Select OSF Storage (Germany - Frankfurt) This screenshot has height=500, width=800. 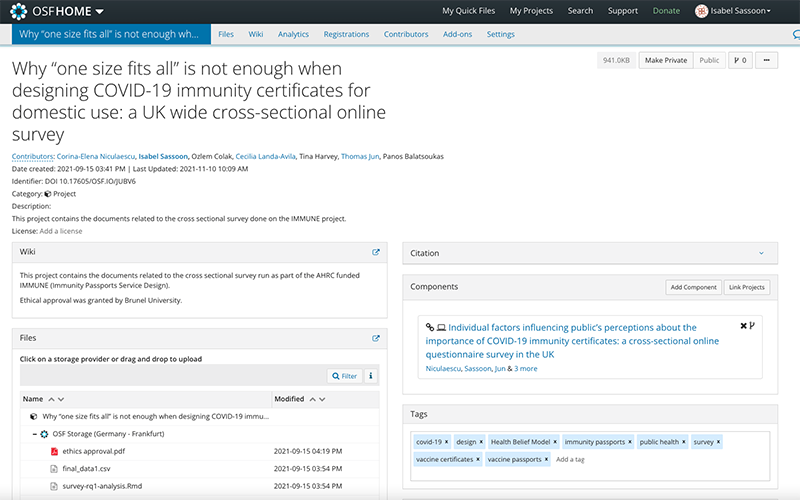tap(108, 434)
